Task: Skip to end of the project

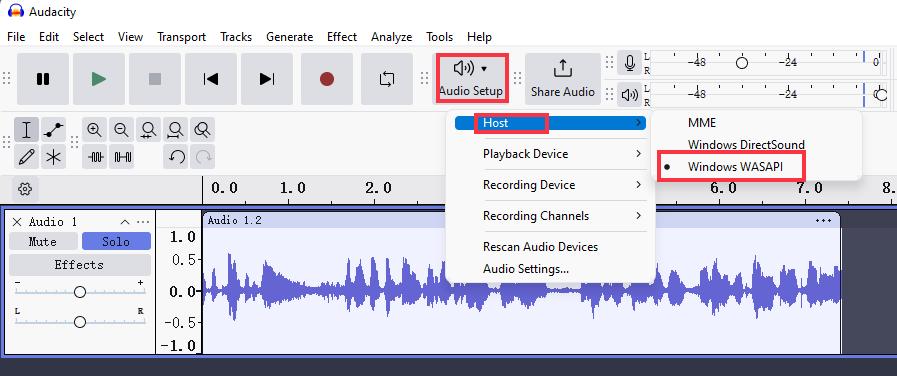Action: [x=267, y=79]
